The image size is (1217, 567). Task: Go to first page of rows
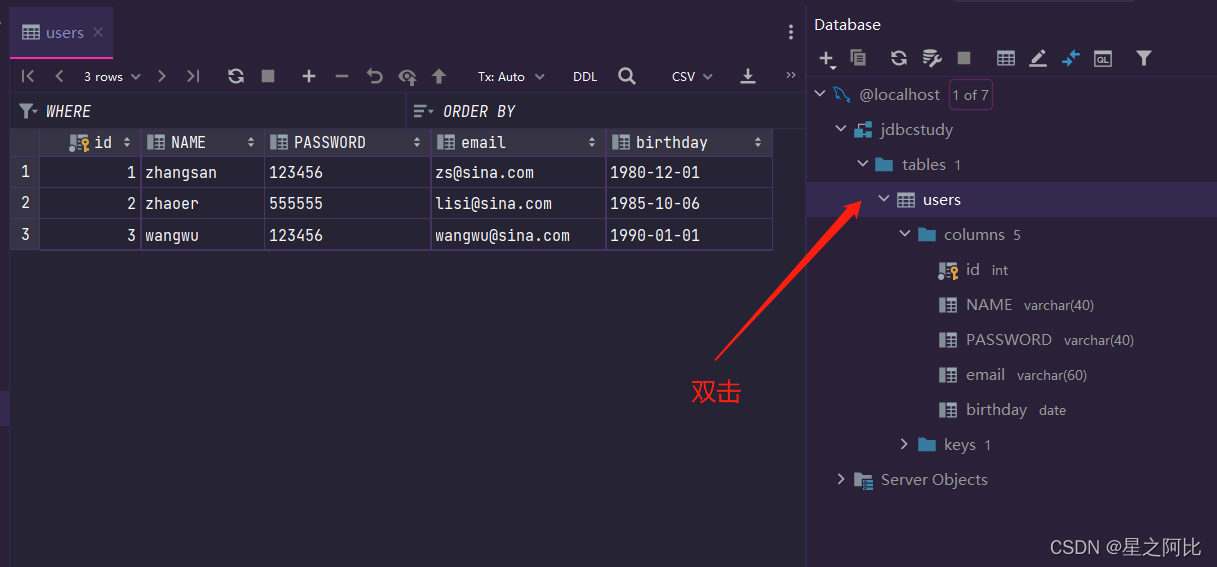coord(28,76)
